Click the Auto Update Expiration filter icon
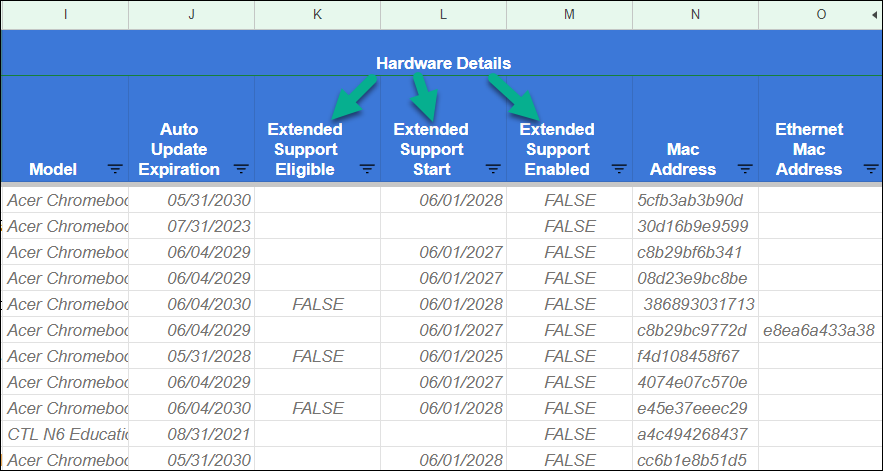The width and height of the screenshot is (883, 471). (241, 169)
